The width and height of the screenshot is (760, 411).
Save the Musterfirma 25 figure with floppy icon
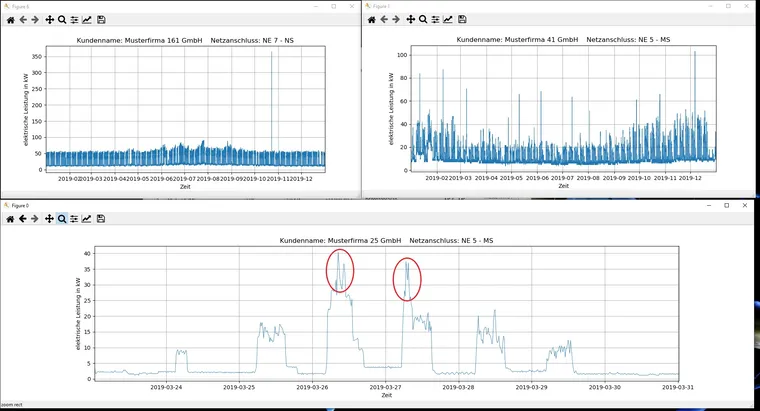(101, 218)
